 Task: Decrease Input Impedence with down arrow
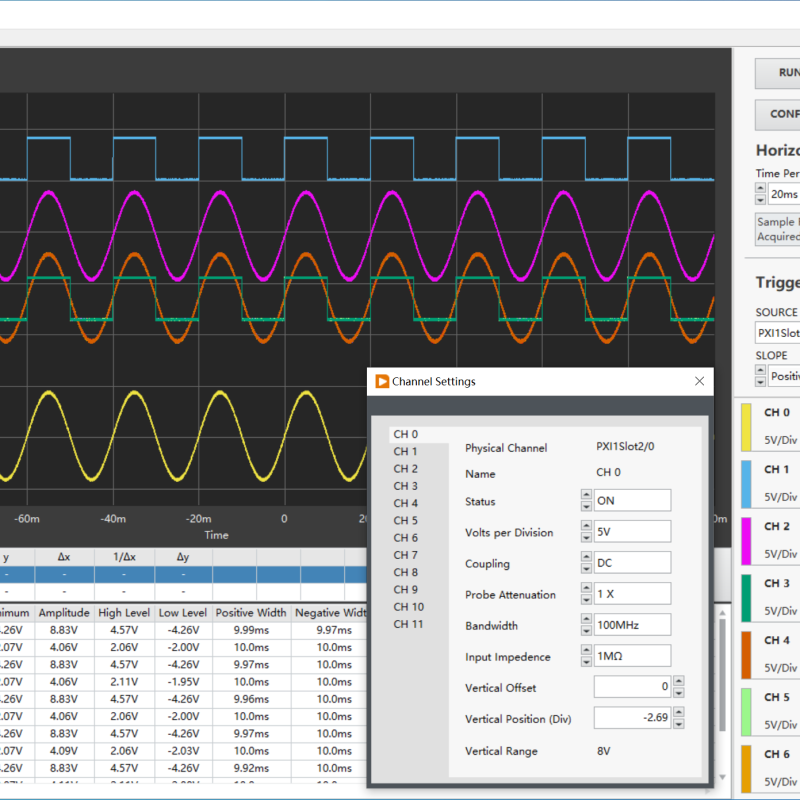point(586,662)
